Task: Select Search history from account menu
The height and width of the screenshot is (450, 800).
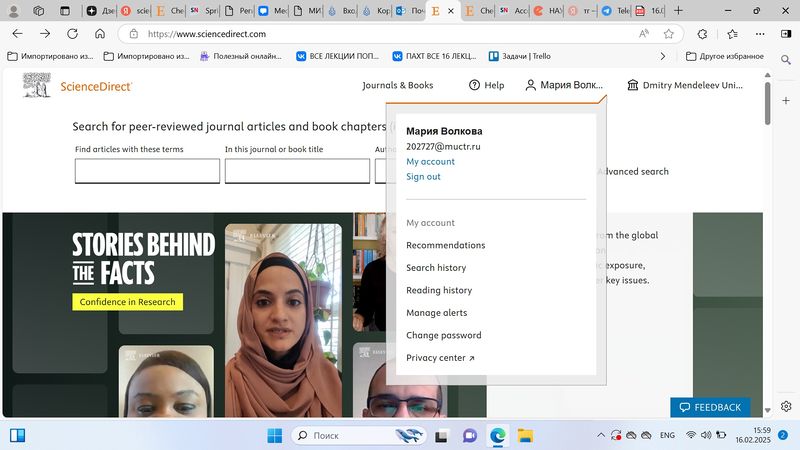Action: coord(436,268)
